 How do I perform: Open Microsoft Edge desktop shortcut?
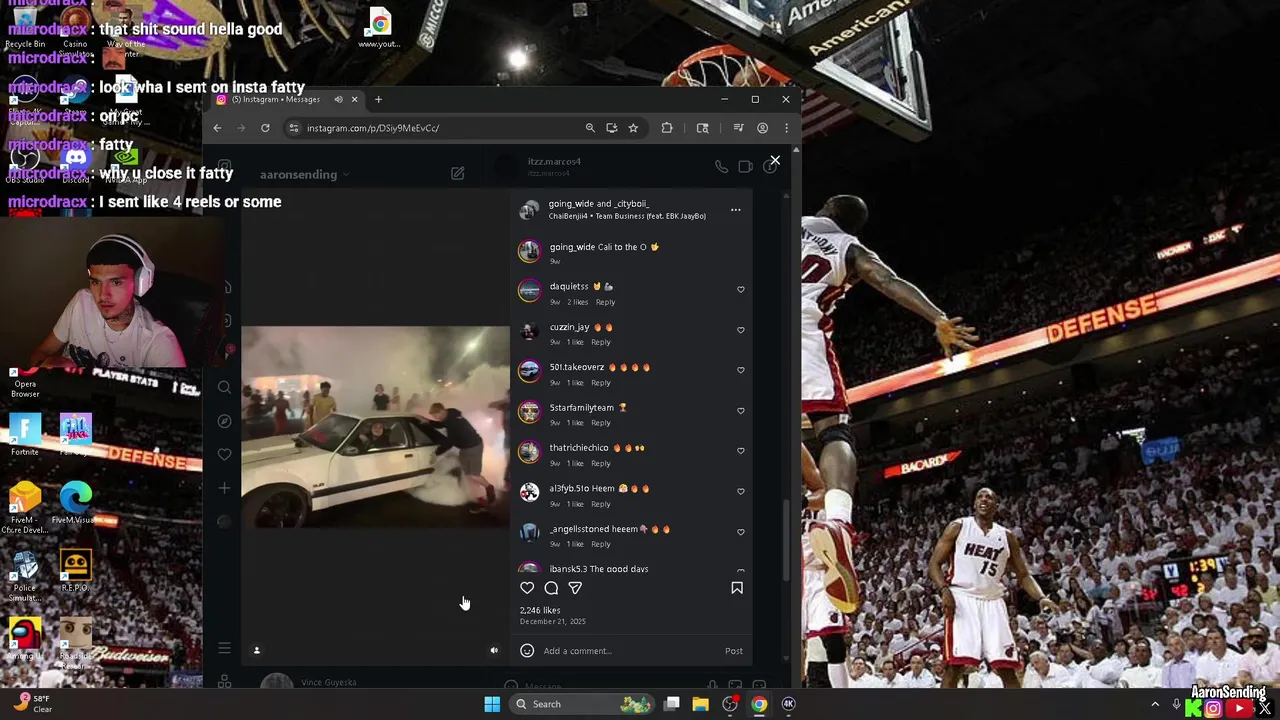(x=75, y=503)
